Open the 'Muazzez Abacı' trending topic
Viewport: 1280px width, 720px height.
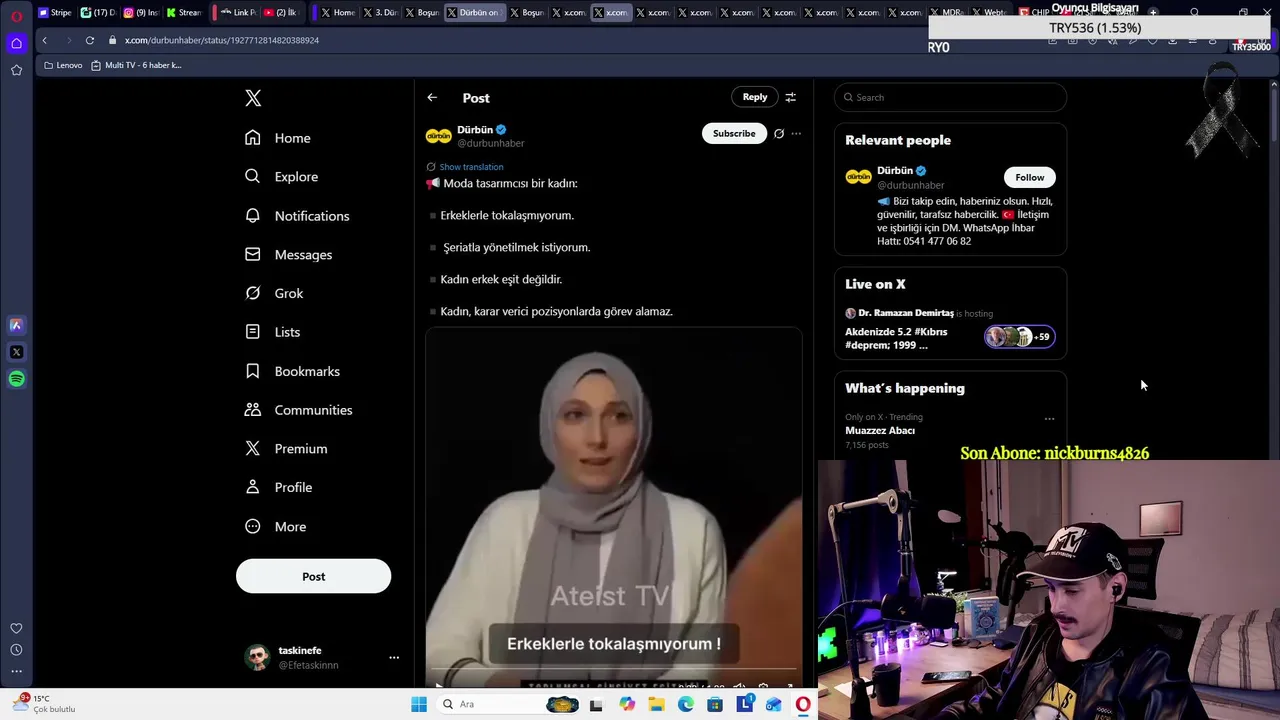point(880,430)
